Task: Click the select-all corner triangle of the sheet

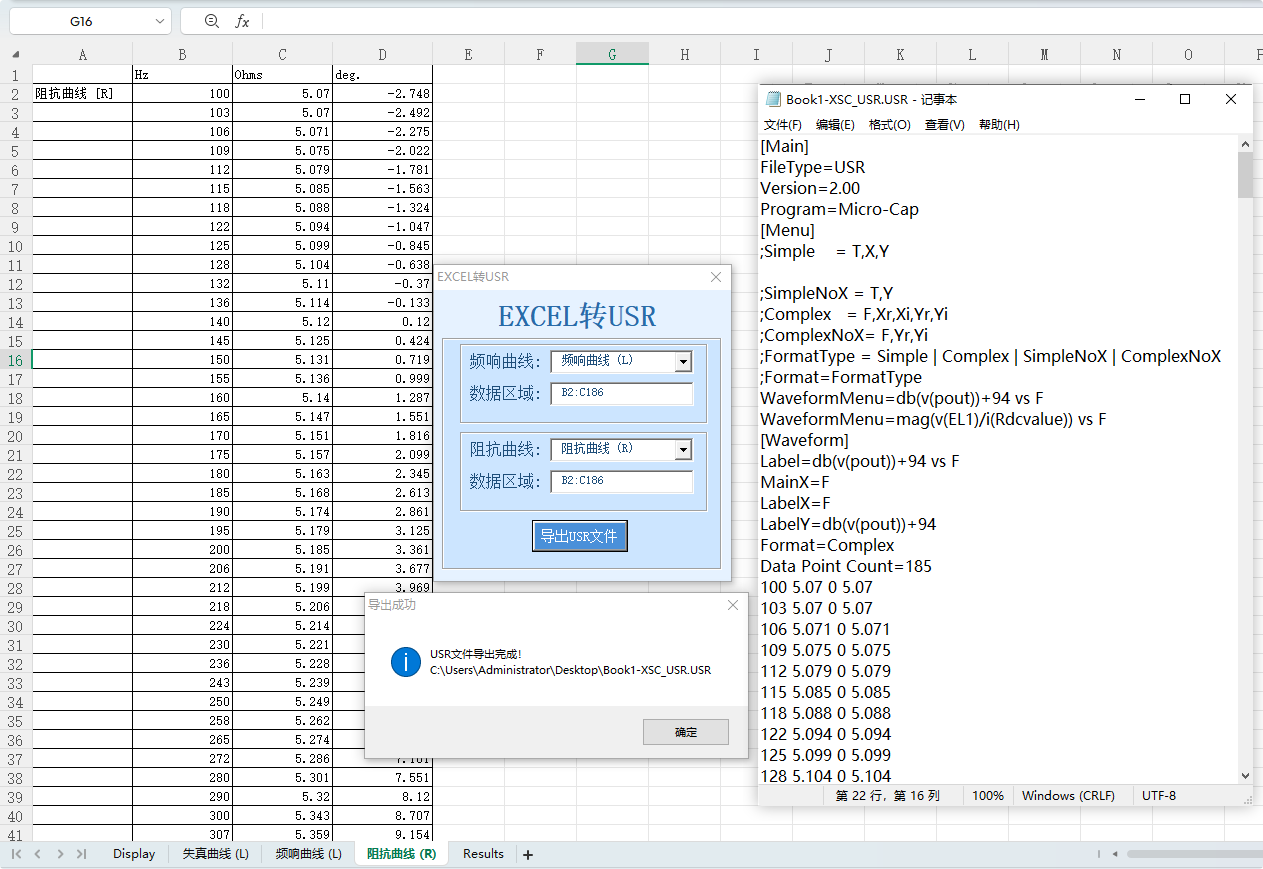Action: pyautogui.click(x=15, y=55)
